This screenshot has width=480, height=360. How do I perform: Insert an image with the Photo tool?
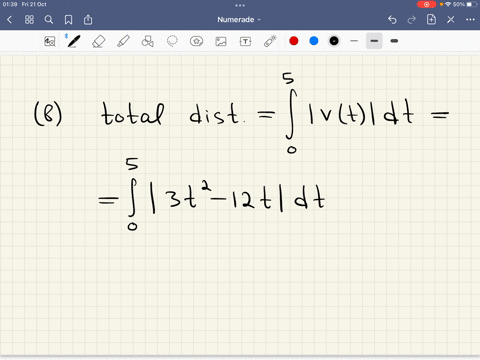pos(221,41)
